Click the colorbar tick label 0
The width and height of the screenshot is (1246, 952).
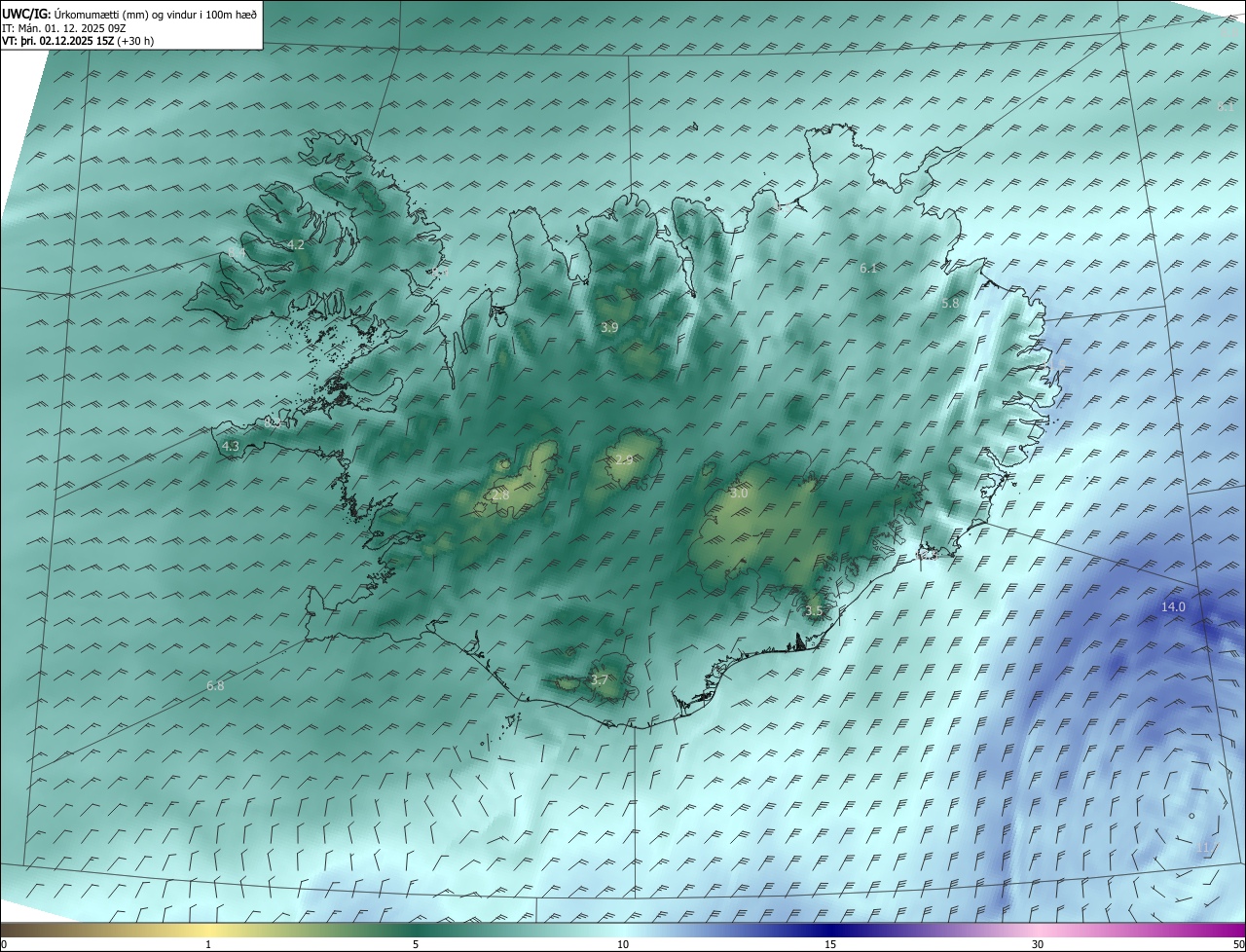click(4, 944)
